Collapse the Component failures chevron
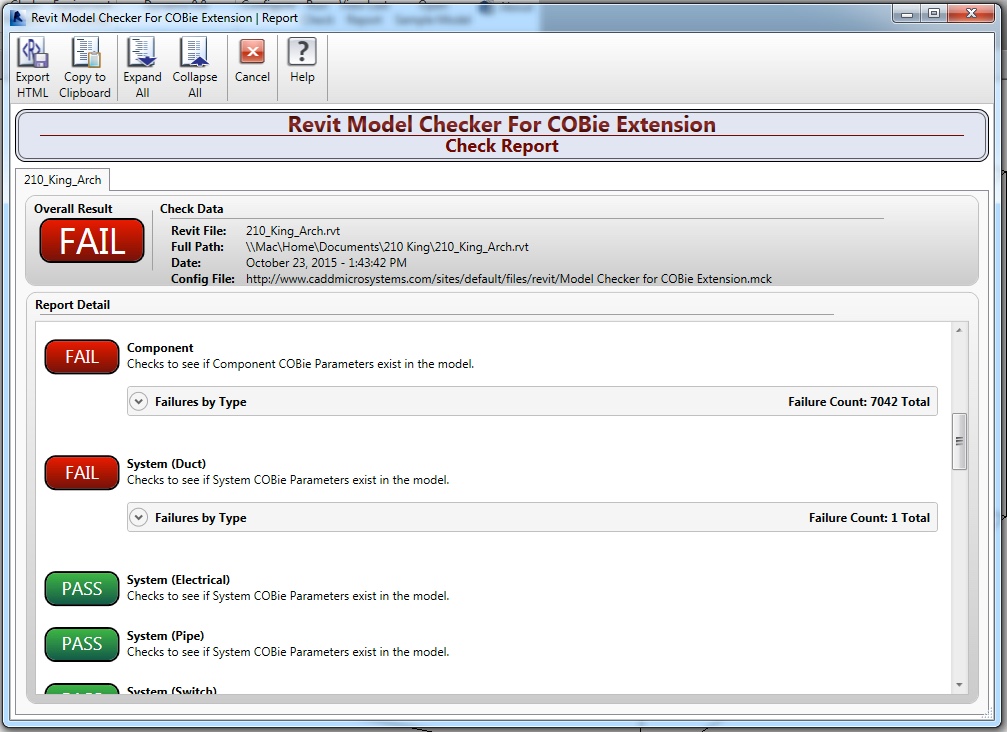 click(139, 401)
